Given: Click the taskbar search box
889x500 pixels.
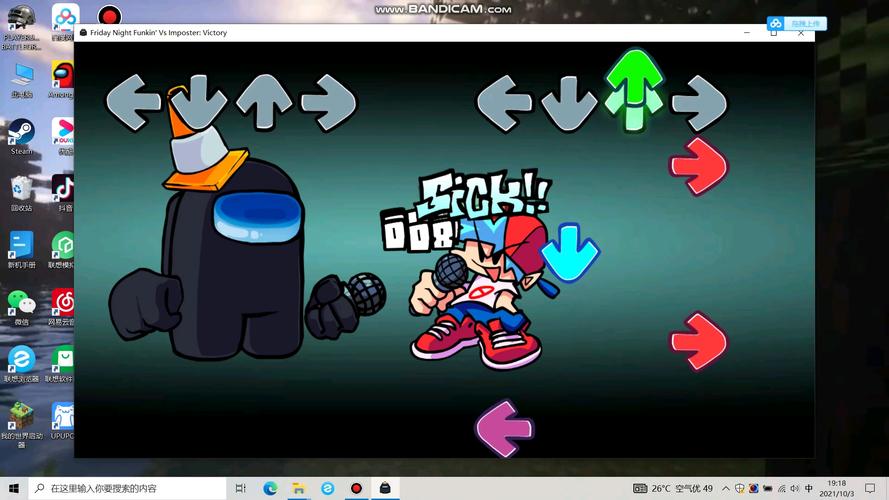Looking at the screenshot, I should 128,488.
